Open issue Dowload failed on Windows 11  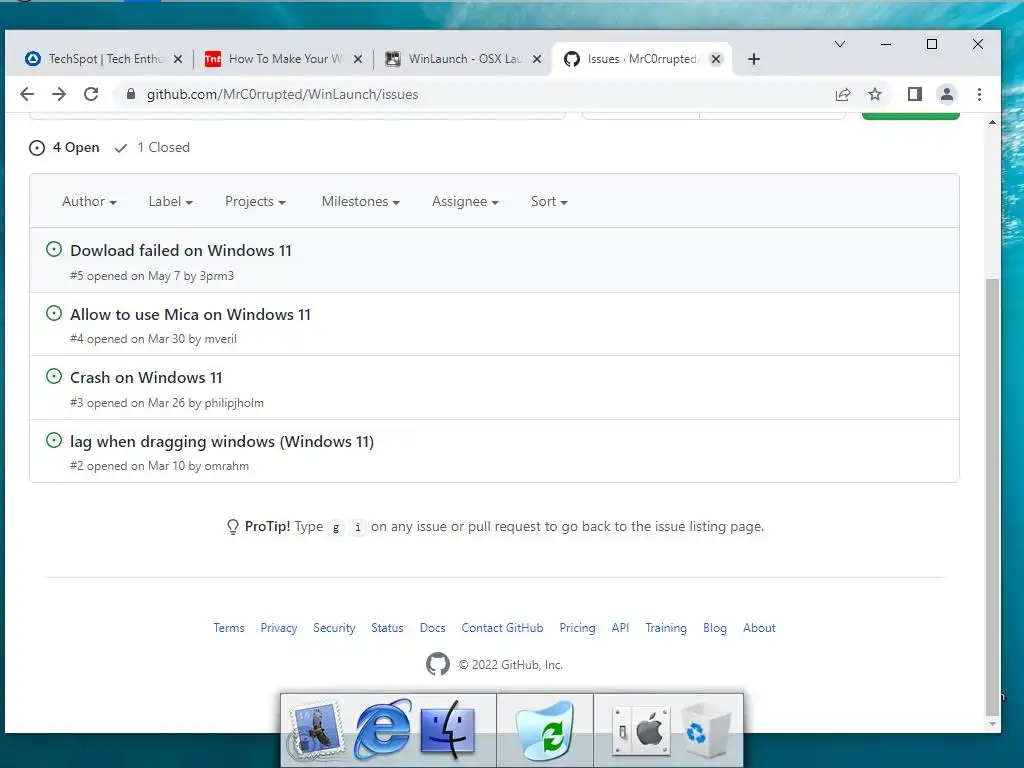pos(181,251)
